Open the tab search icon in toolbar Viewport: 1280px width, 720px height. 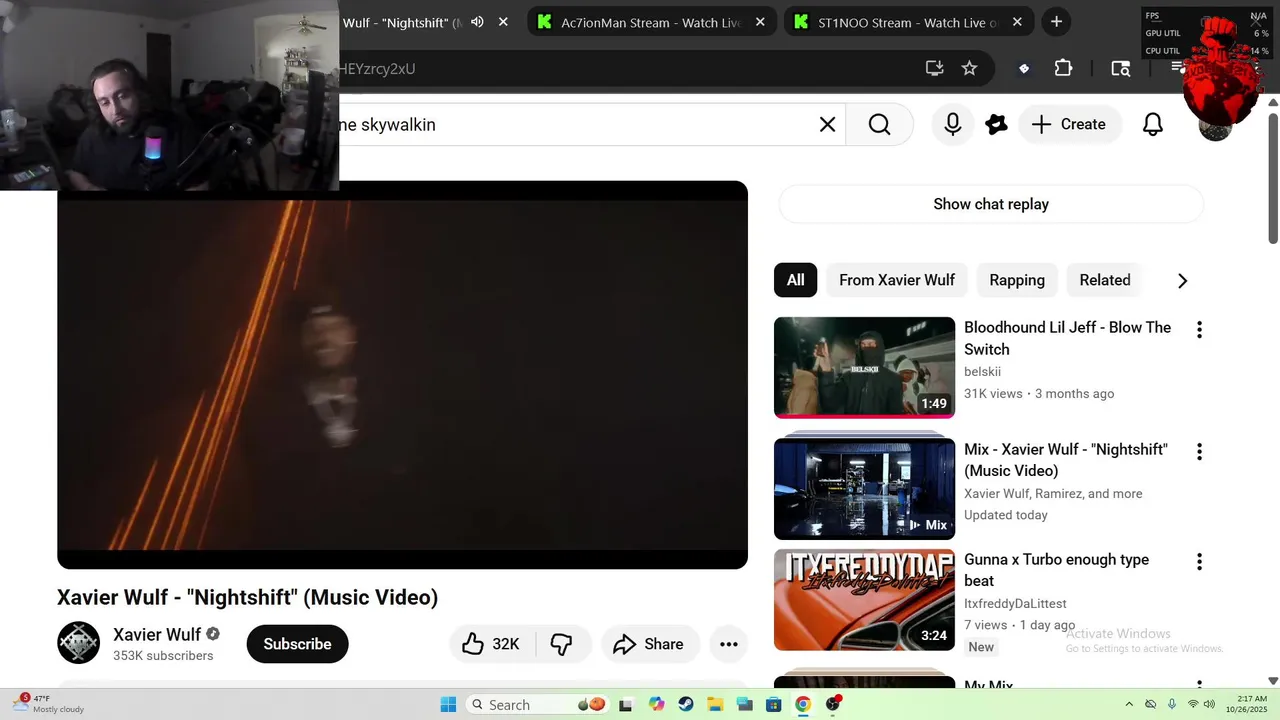[x=1121, y=68]
